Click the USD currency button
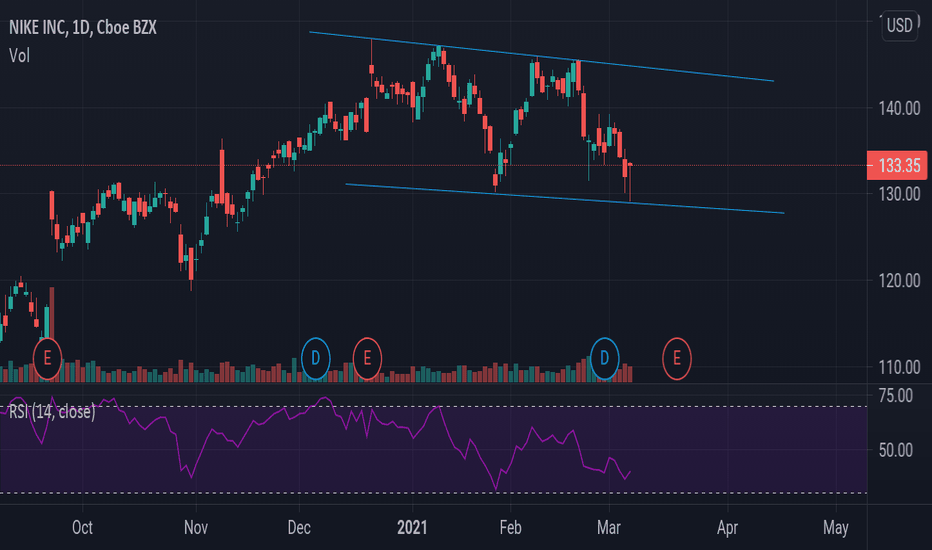The image size is (932, 550). click(x=900, y=26)
